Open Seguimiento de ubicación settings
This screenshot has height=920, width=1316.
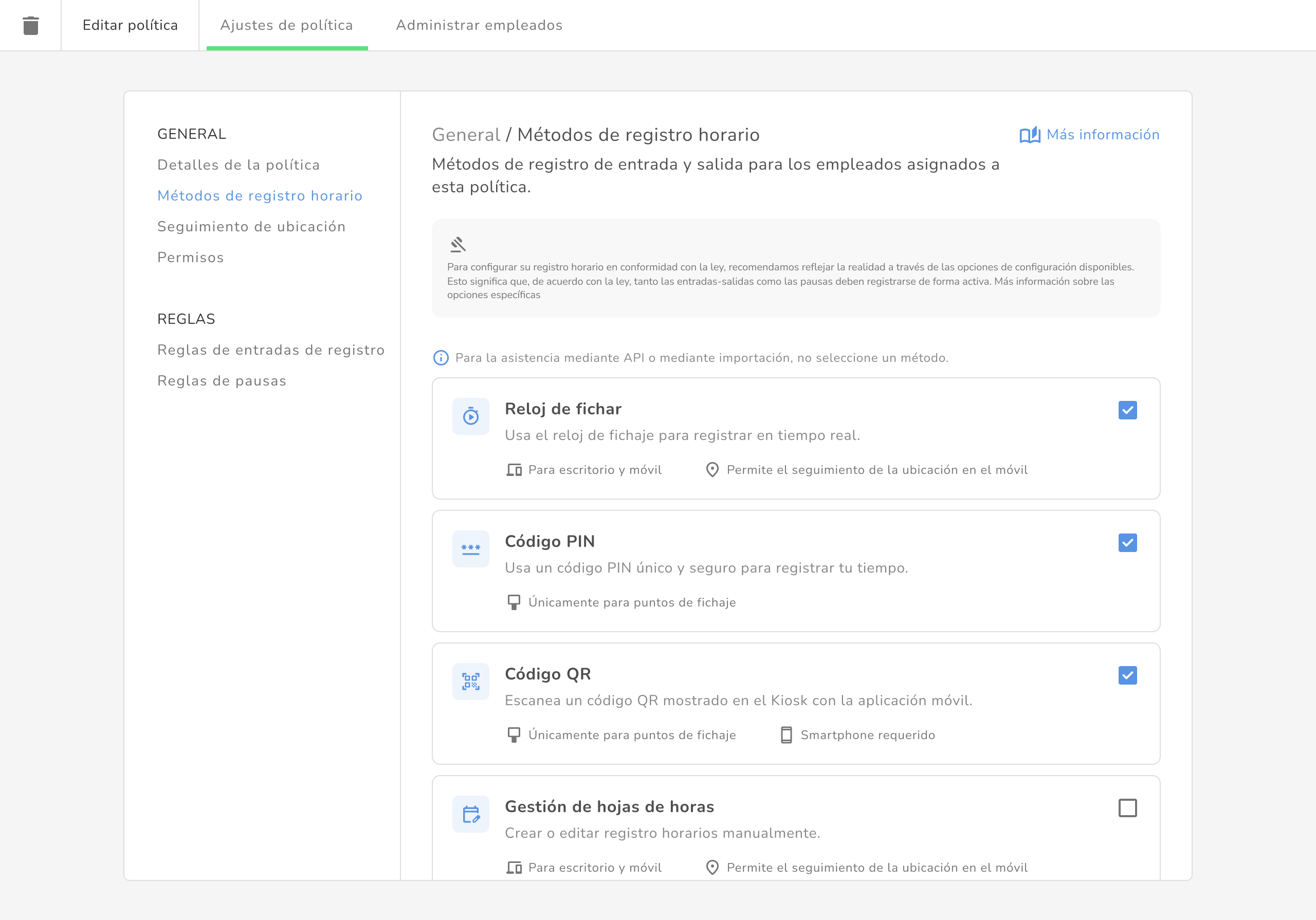(251, 227)
